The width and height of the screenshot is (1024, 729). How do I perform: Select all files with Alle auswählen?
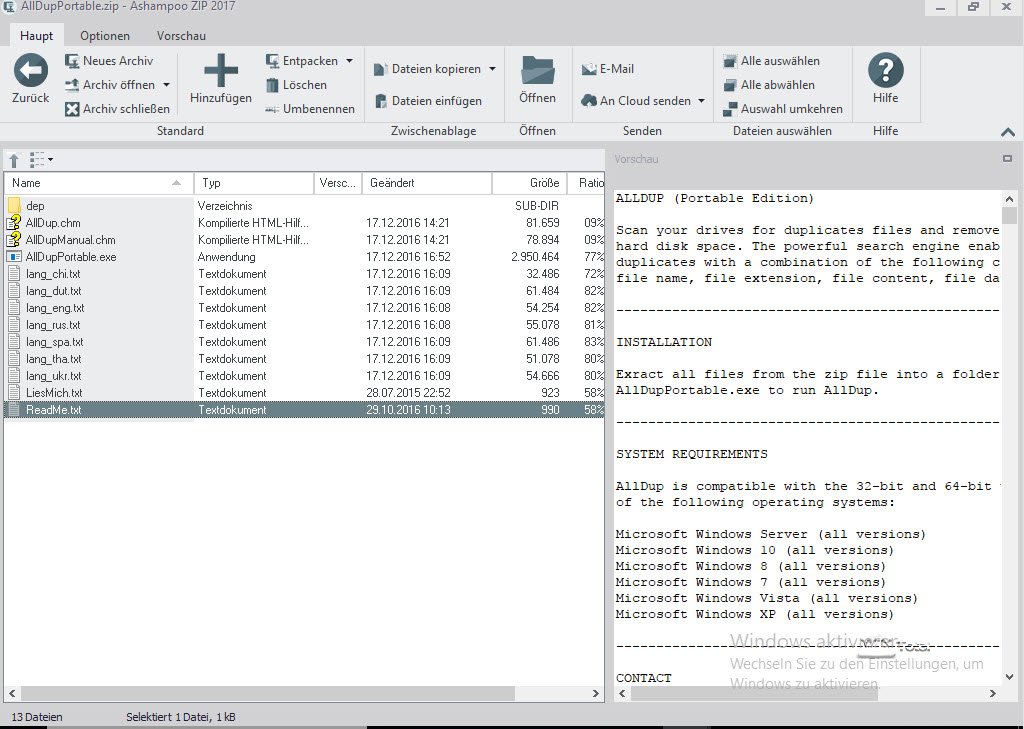[x=771, y=61]
